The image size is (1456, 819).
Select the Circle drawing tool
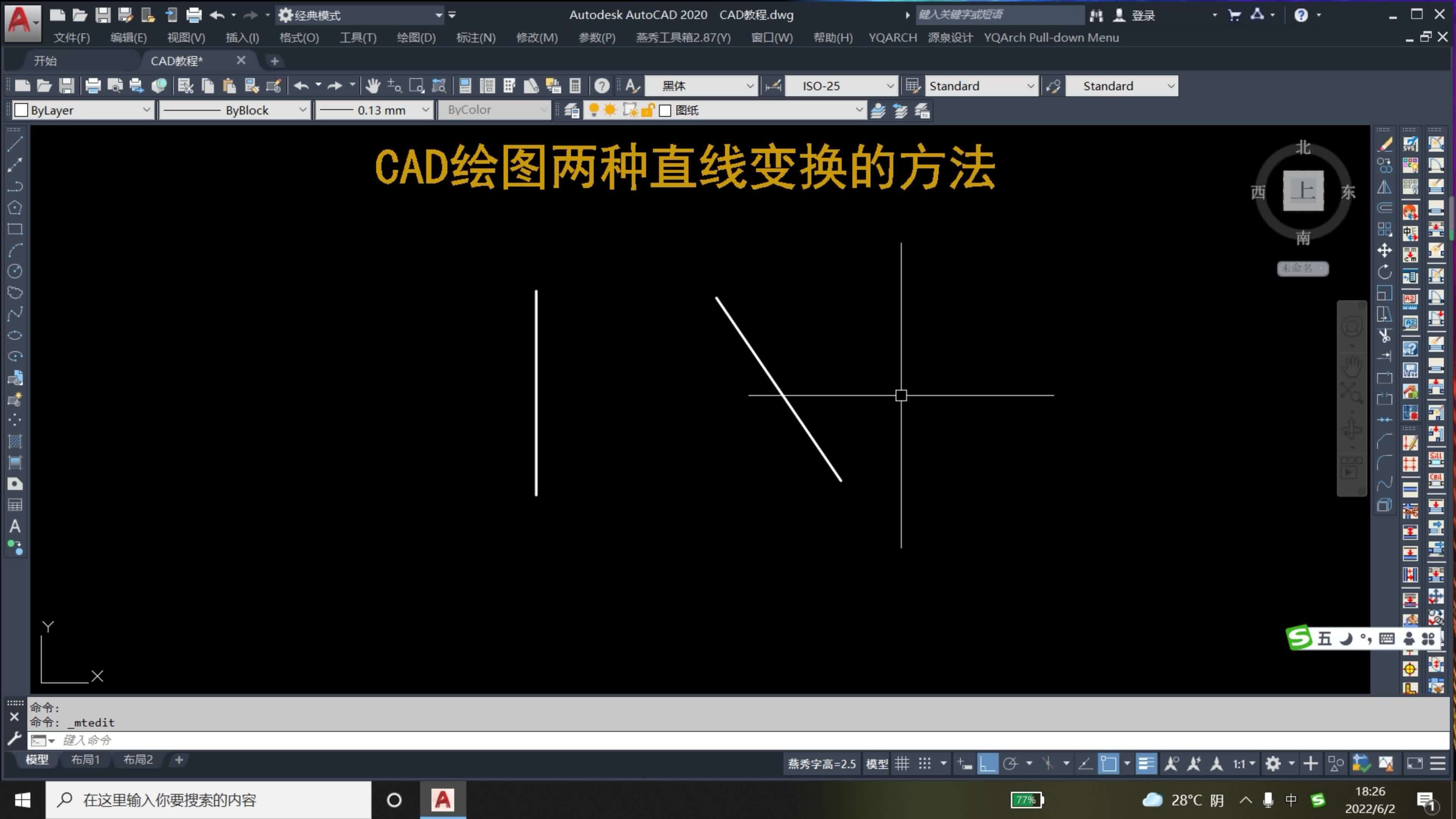coord(15,271)
